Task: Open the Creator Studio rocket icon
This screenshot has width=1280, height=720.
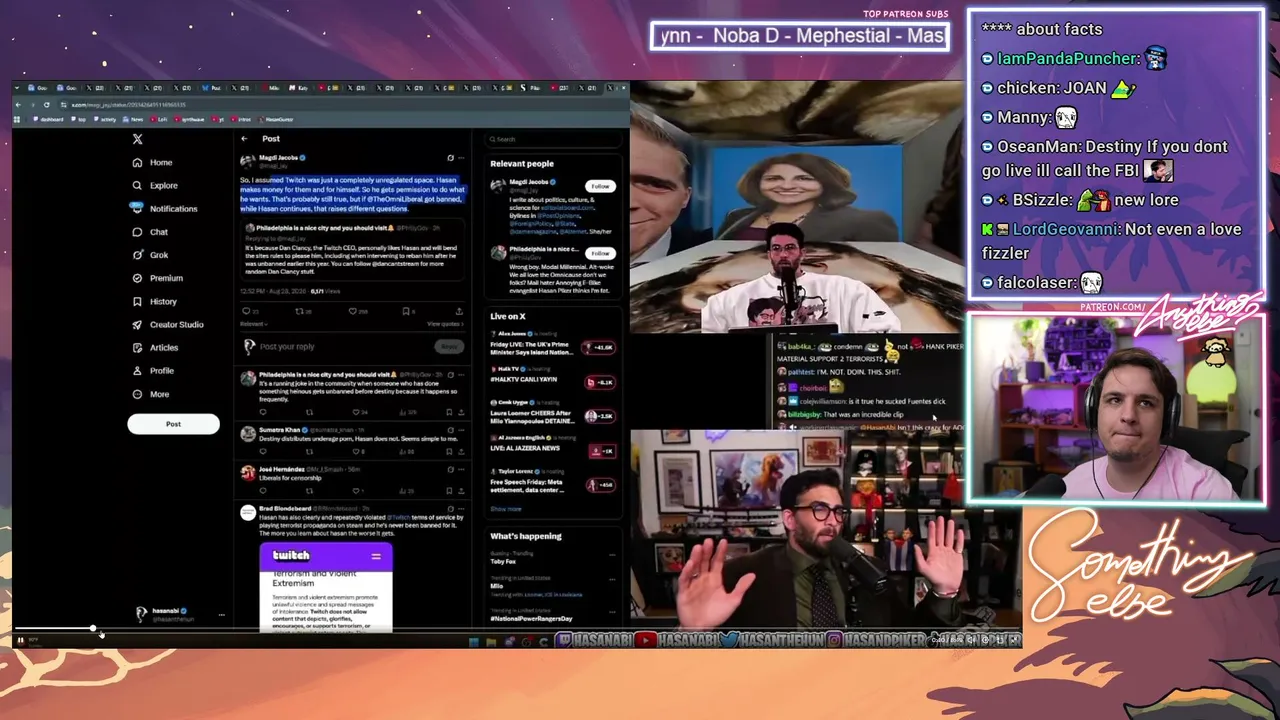Action: (137, 324)
